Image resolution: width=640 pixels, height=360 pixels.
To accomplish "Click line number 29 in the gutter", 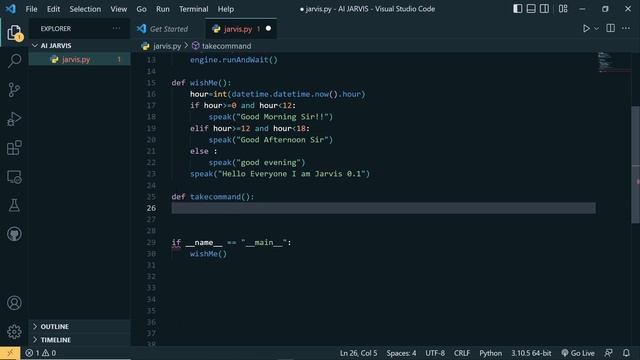I will coord(151,242).
